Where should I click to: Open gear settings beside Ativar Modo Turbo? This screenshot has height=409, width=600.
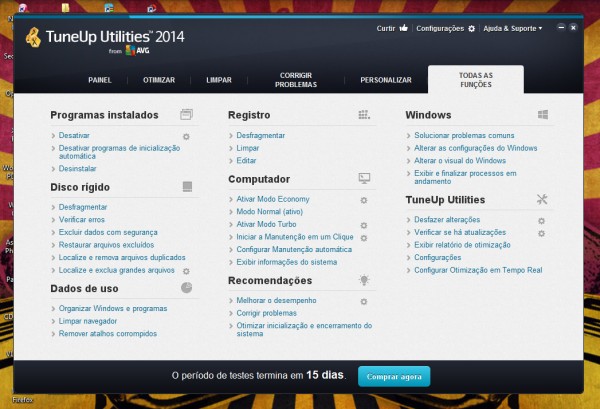click(364, 225)
